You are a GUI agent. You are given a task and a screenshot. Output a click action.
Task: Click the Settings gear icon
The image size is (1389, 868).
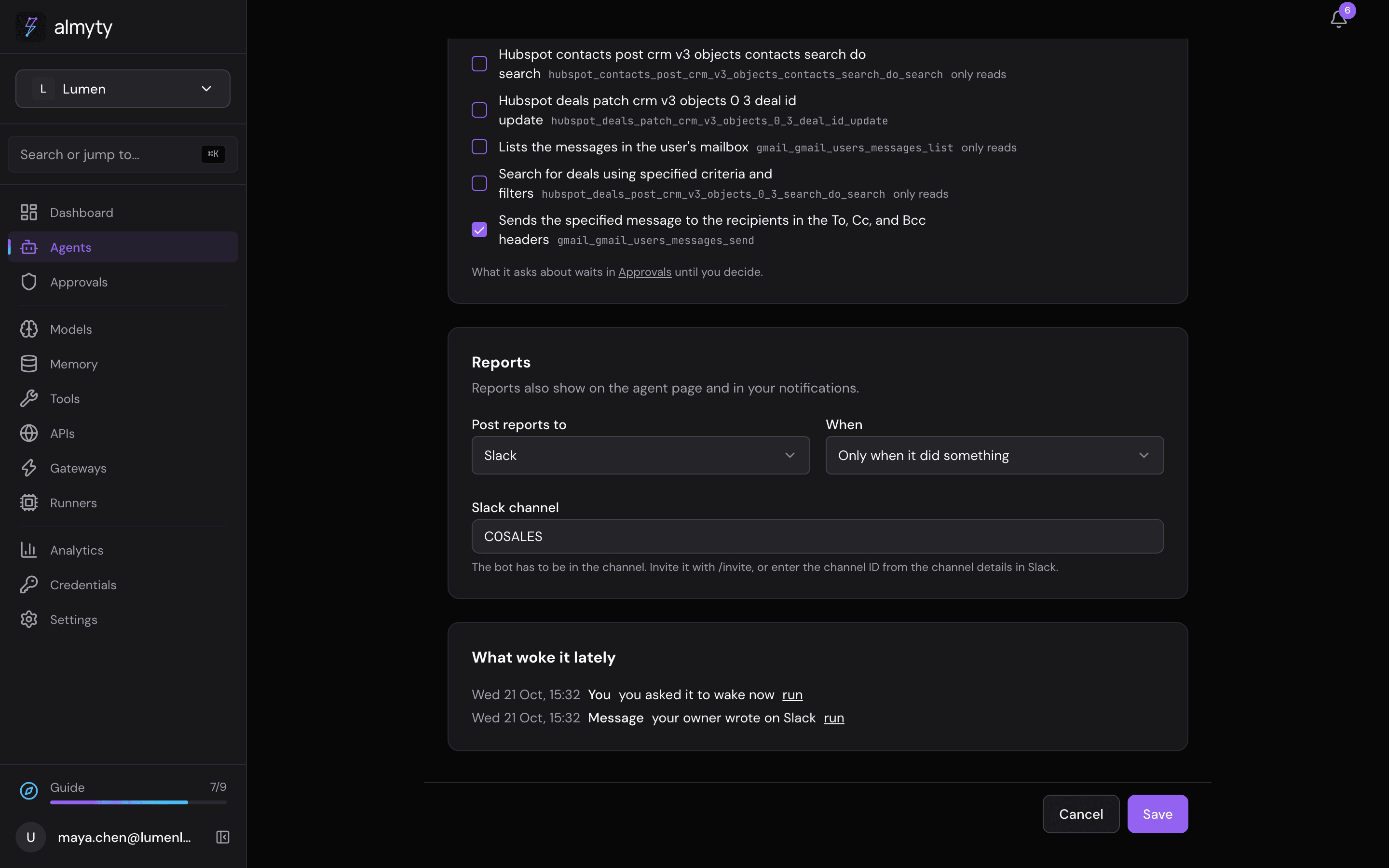coord(29,620)
